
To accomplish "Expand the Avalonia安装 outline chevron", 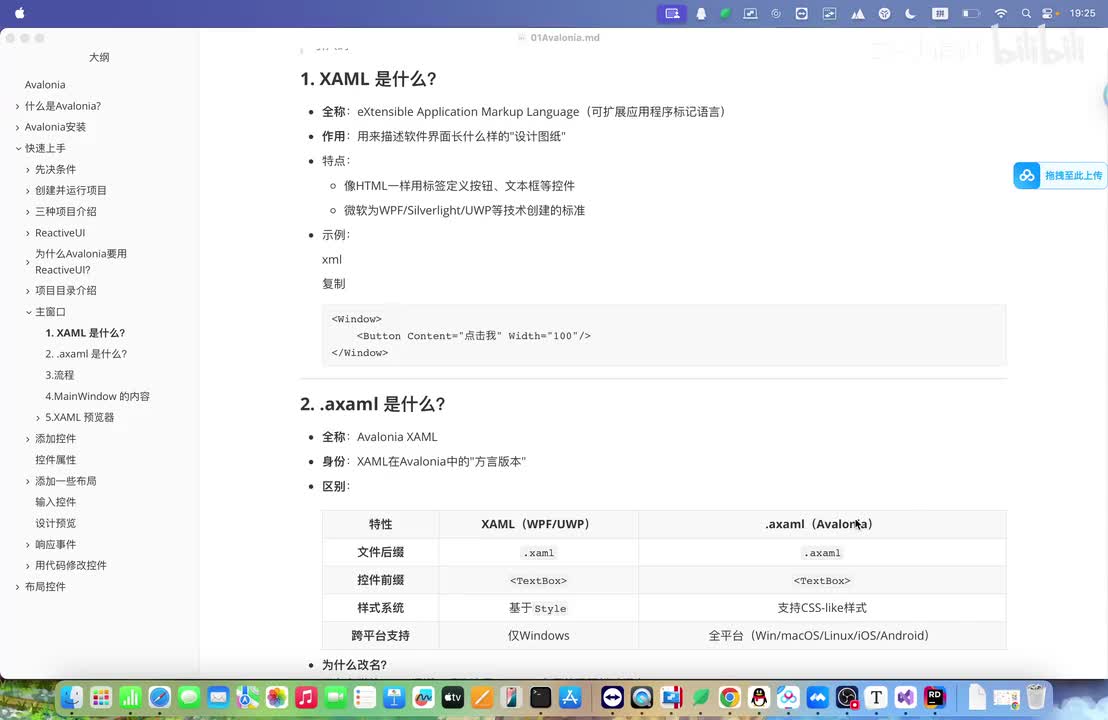I will click(x=18, y=127).
